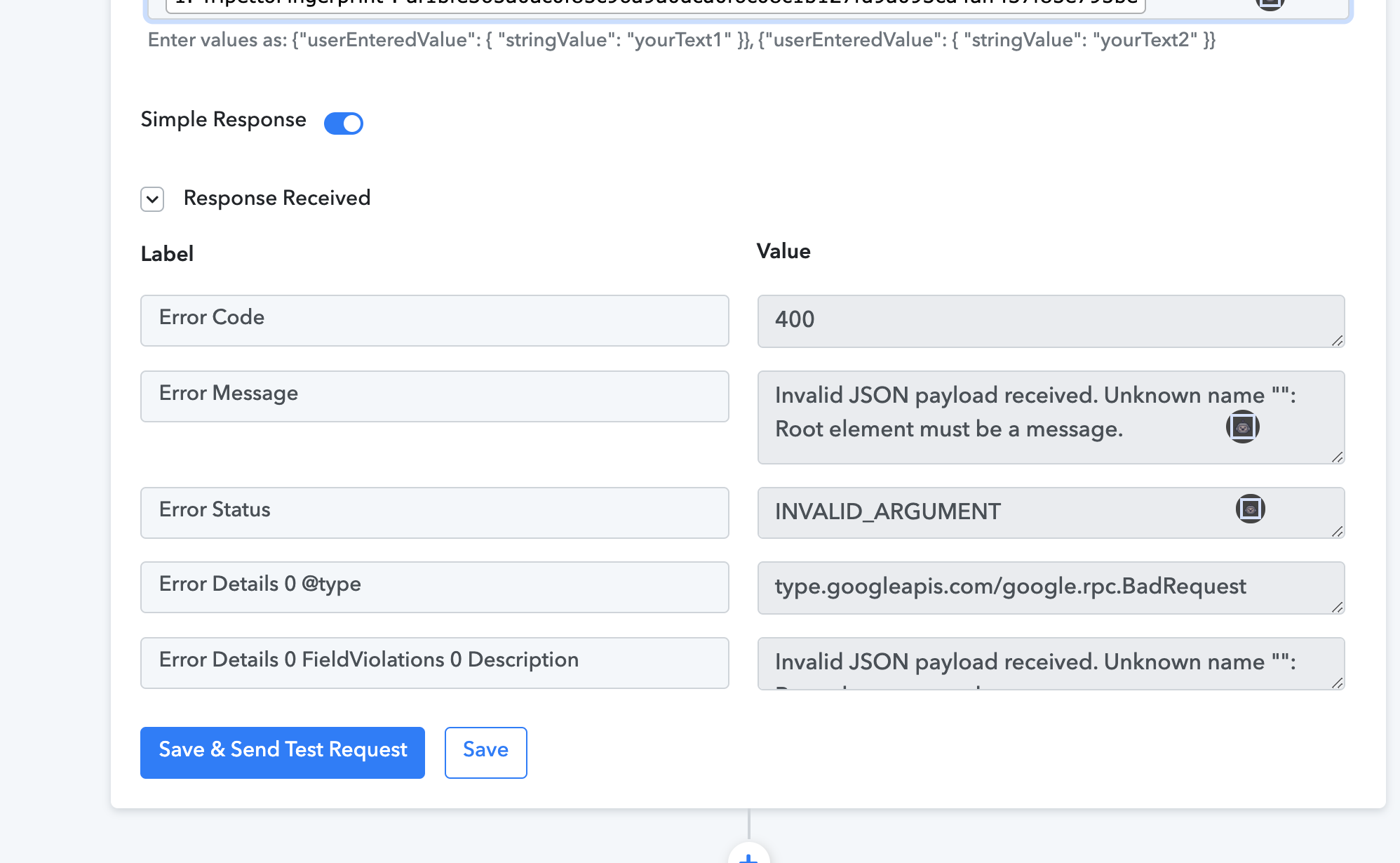Toggle the Simple Response switch

click(343, 123)
